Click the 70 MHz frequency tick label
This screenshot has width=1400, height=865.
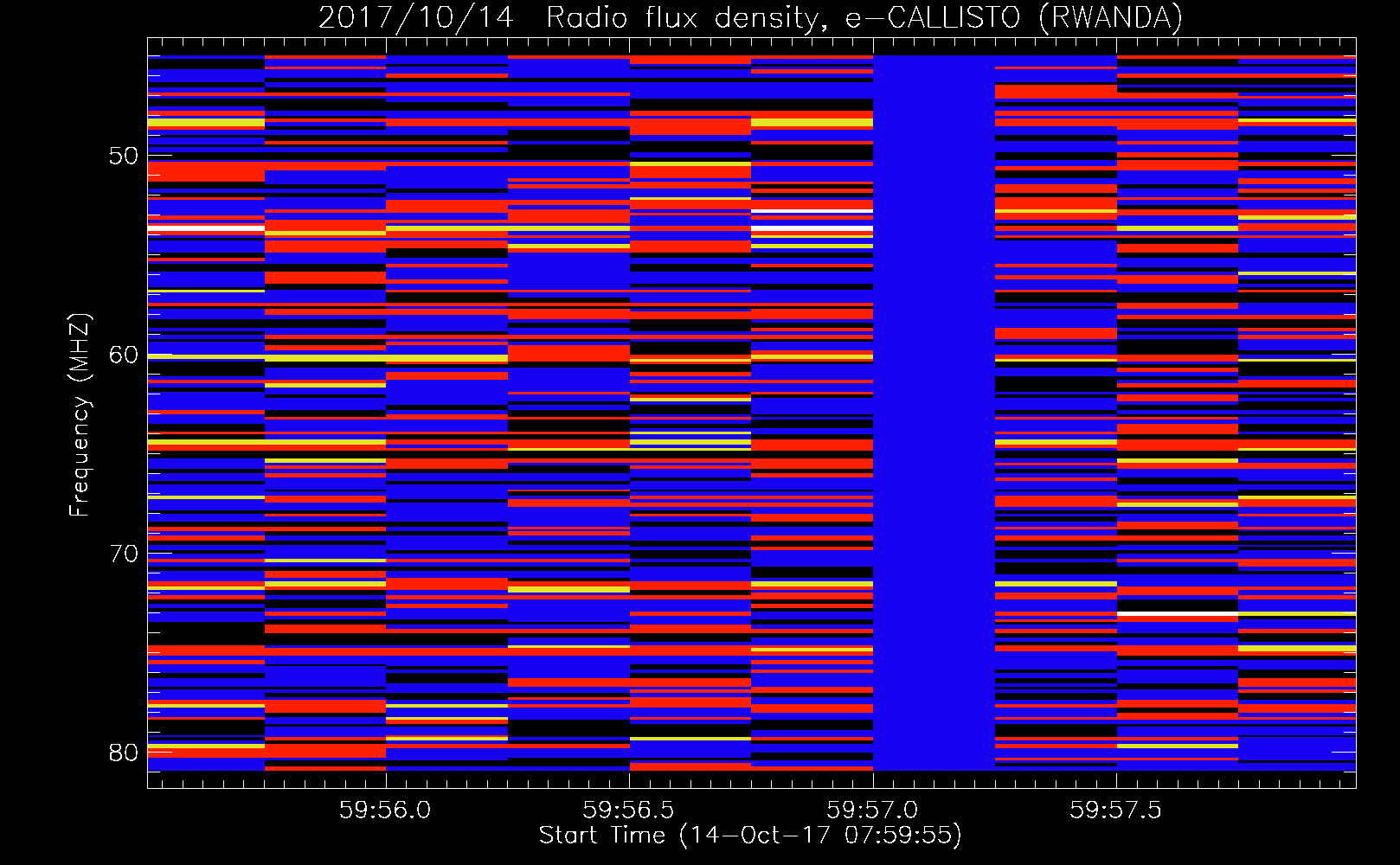124,554
